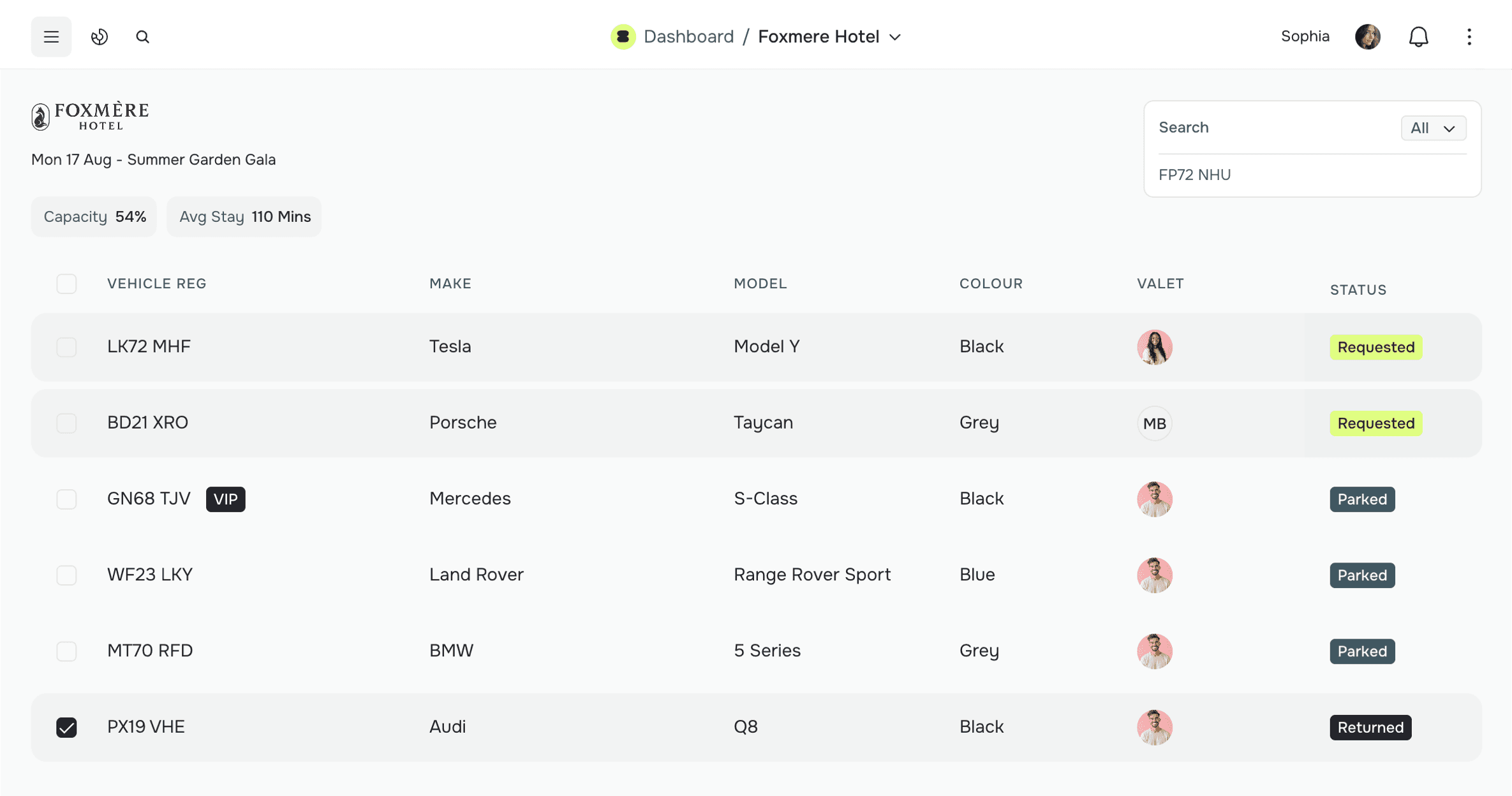Open the hamburger menu
Viewport: 1512px width, 796px height.
(51, 37)
